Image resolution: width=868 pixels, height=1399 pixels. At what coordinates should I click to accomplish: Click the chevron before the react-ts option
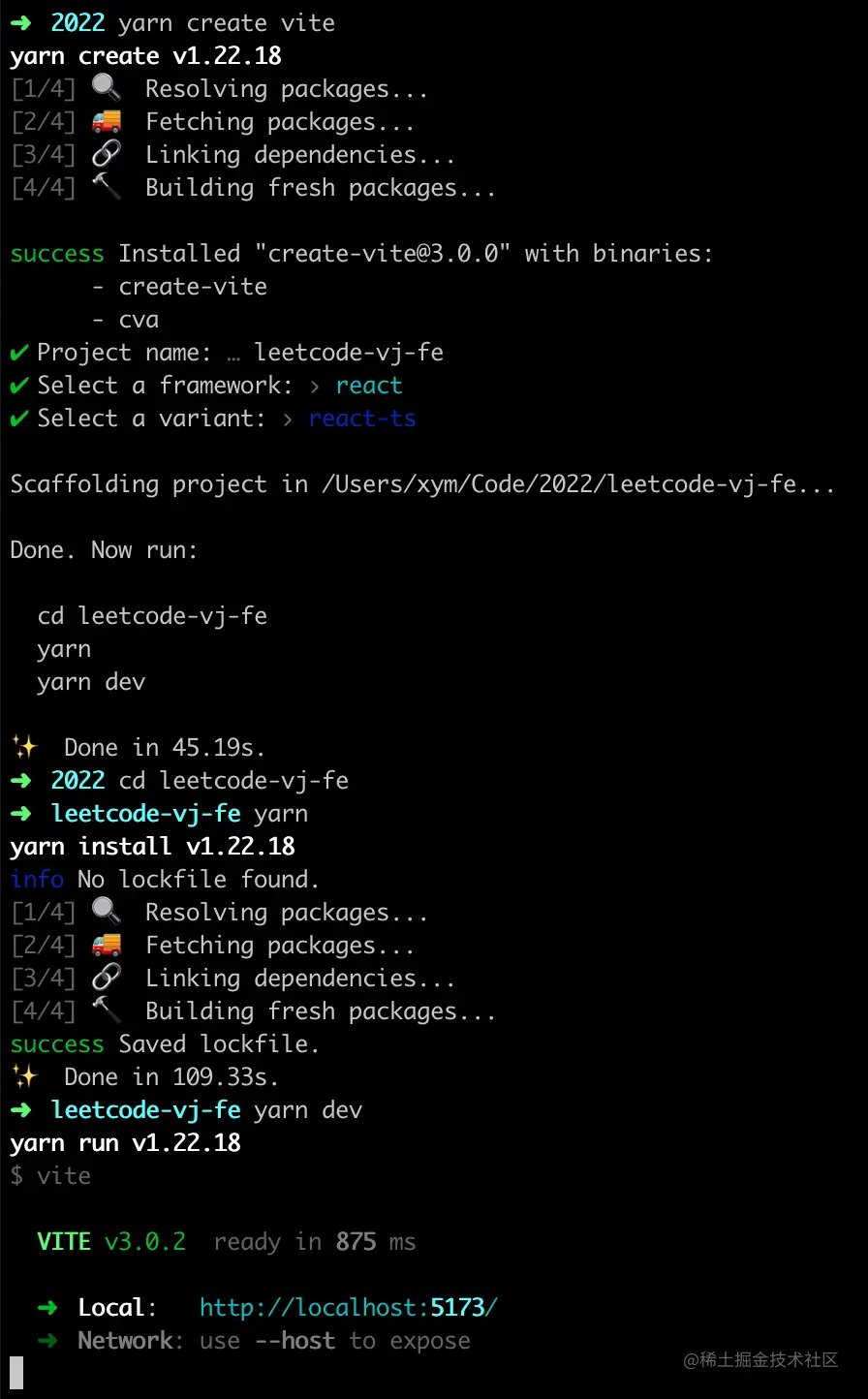click(x=288, y=420)
